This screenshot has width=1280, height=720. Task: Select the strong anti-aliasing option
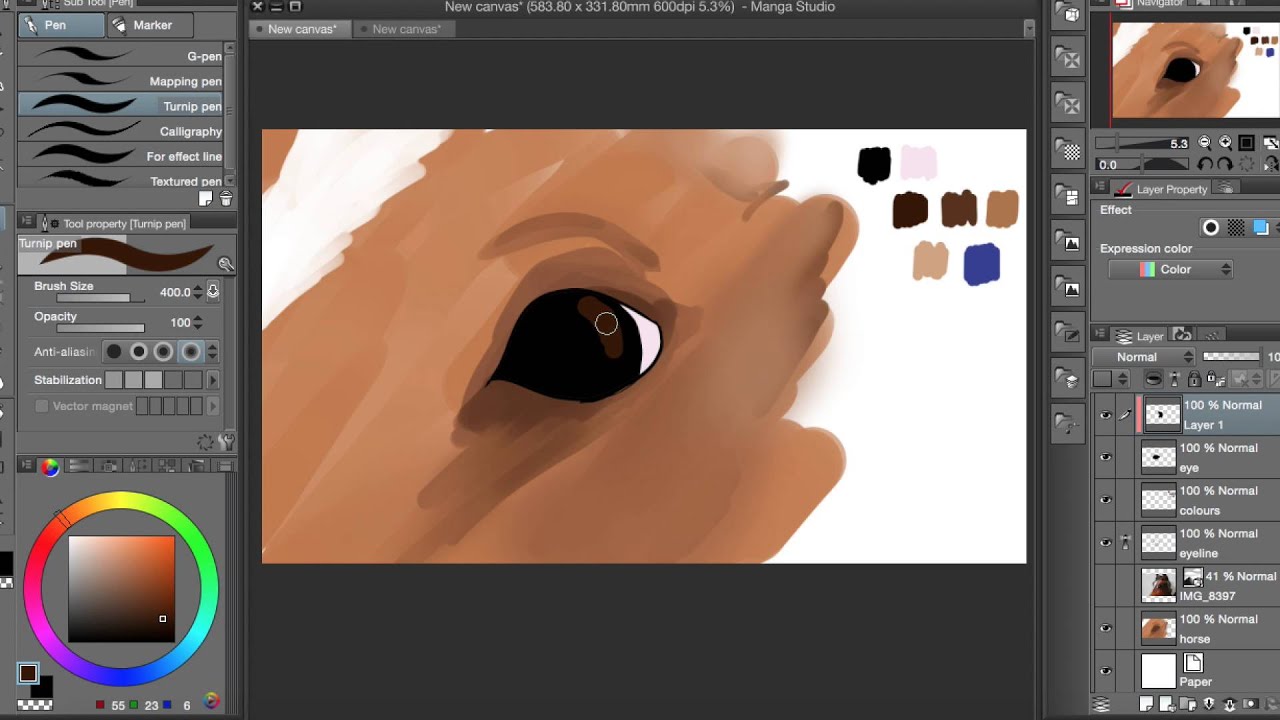(x=190, y=351)
